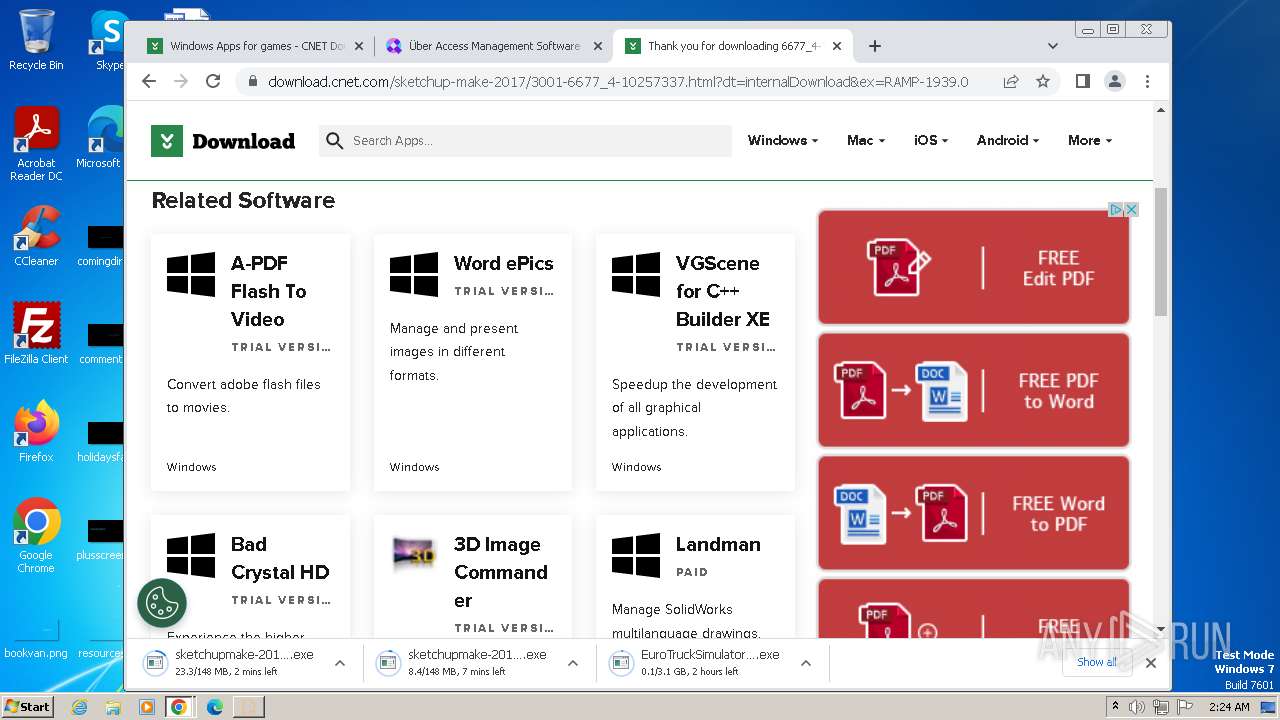1280x720 pixels.
Task: Click the FREE Edit PDF ad banner
Action: coord(973,267)
